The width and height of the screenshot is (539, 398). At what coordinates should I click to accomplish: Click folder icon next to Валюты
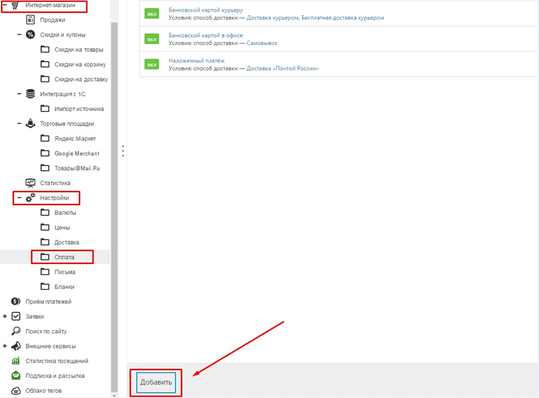(45, 212)
